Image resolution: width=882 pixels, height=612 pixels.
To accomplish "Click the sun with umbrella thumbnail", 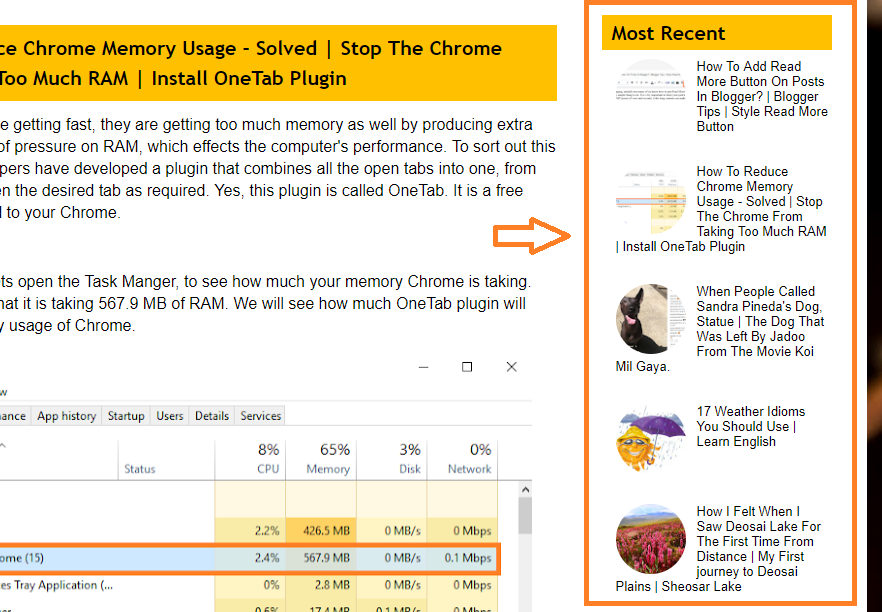I will pos(651,439).
